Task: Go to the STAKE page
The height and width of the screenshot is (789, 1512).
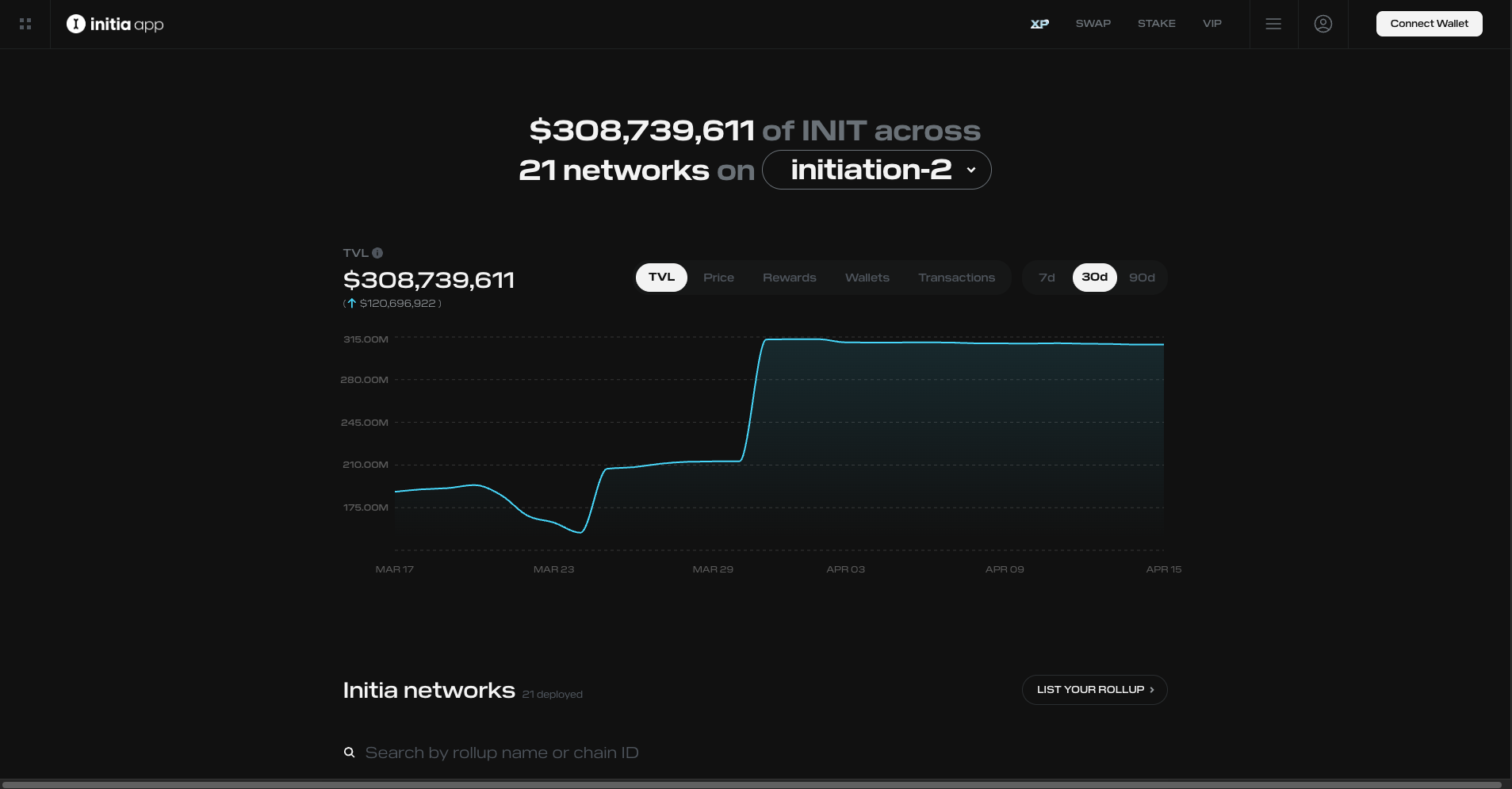Action: coord(1157,24)
